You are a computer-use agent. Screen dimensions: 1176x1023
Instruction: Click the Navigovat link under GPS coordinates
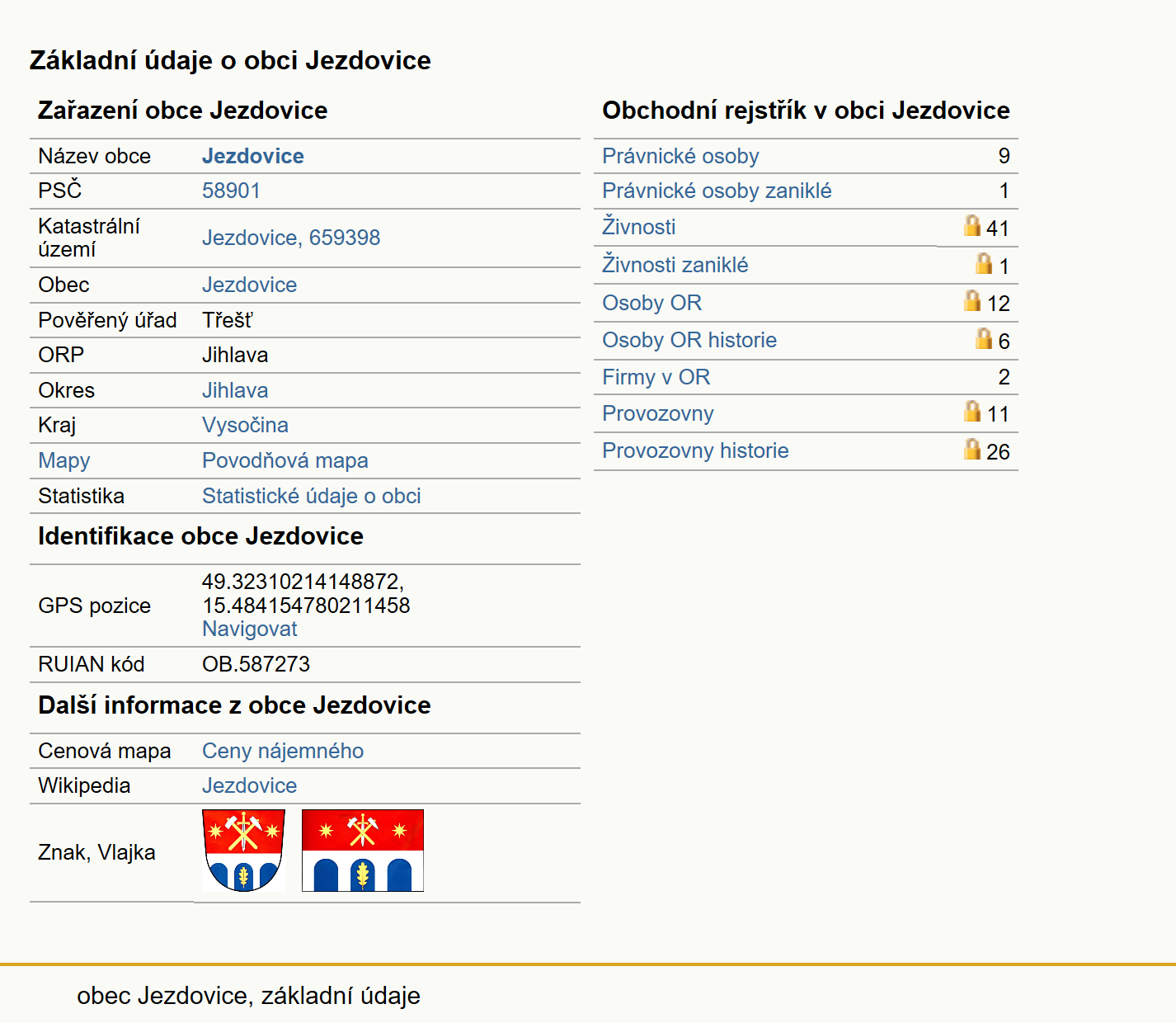pyautogui.click(x=250, y=629)
